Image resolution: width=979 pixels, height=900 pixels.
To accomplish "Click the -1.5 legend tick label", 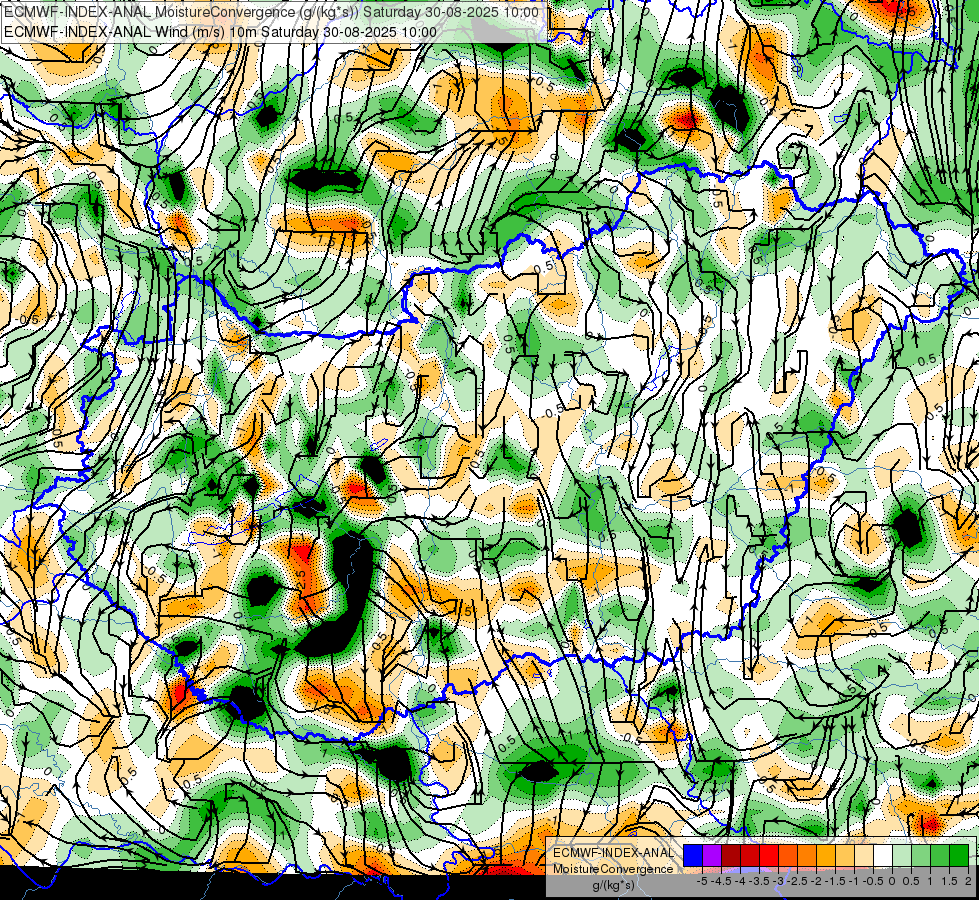I will [835, 881].
